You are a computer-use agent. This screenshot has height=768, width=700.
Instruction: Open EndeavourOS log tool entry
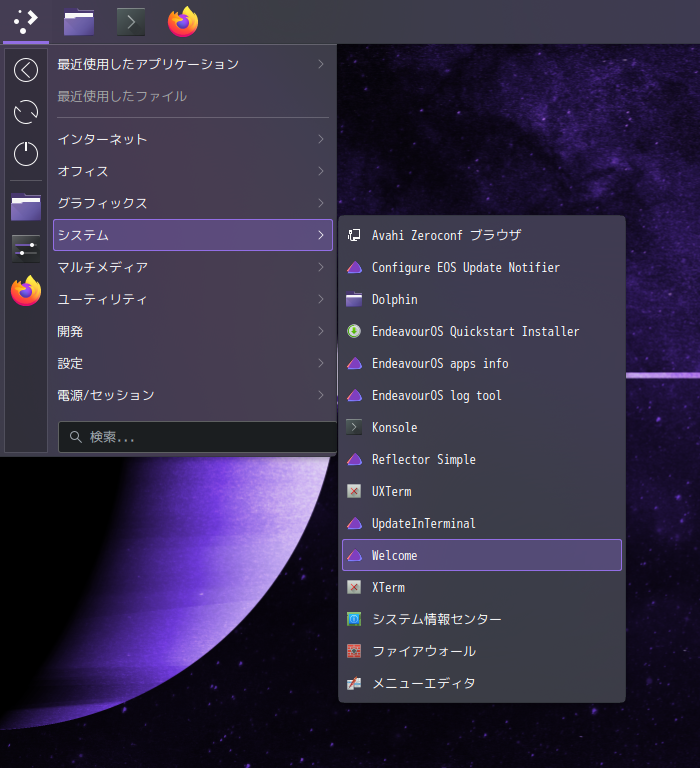pos(482,395)
